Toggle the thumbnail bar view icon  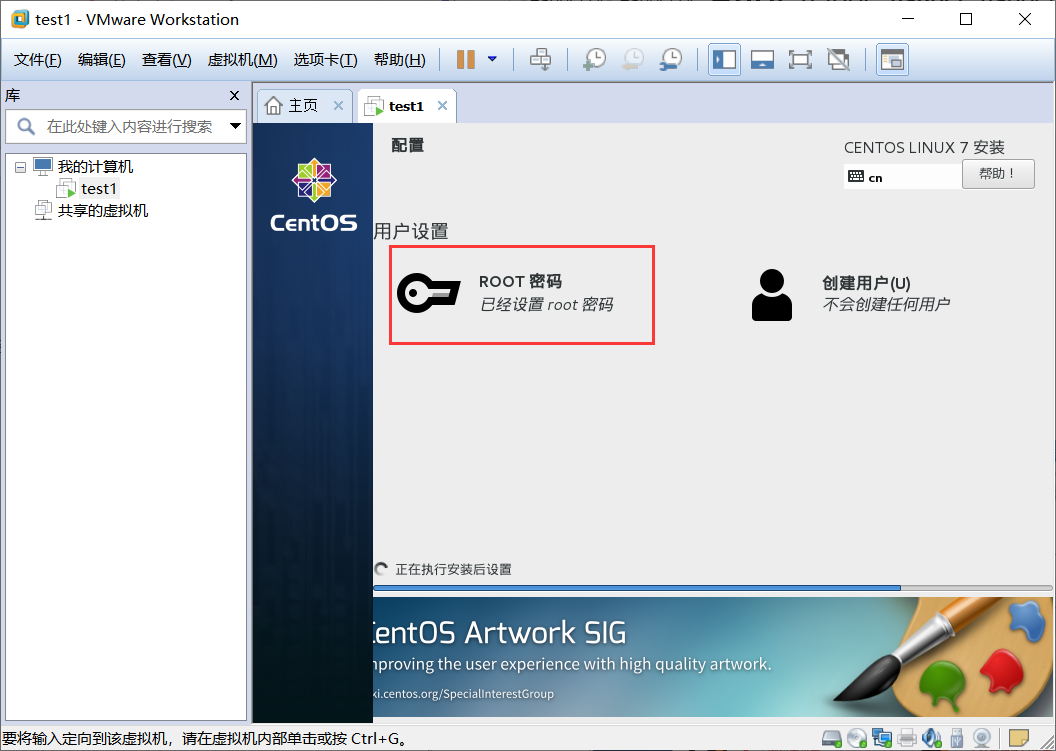[x=762, y=59]
